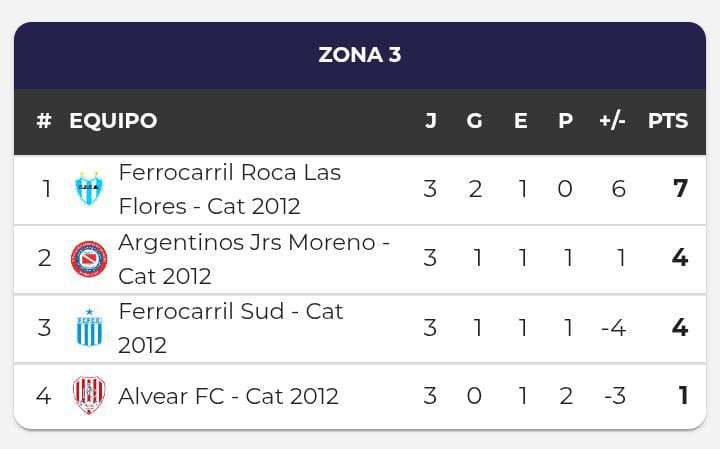The height and width of the screenshot is (449, 720).
Task: Sort by the EQUIPO column header
Action: click(113, 121)
